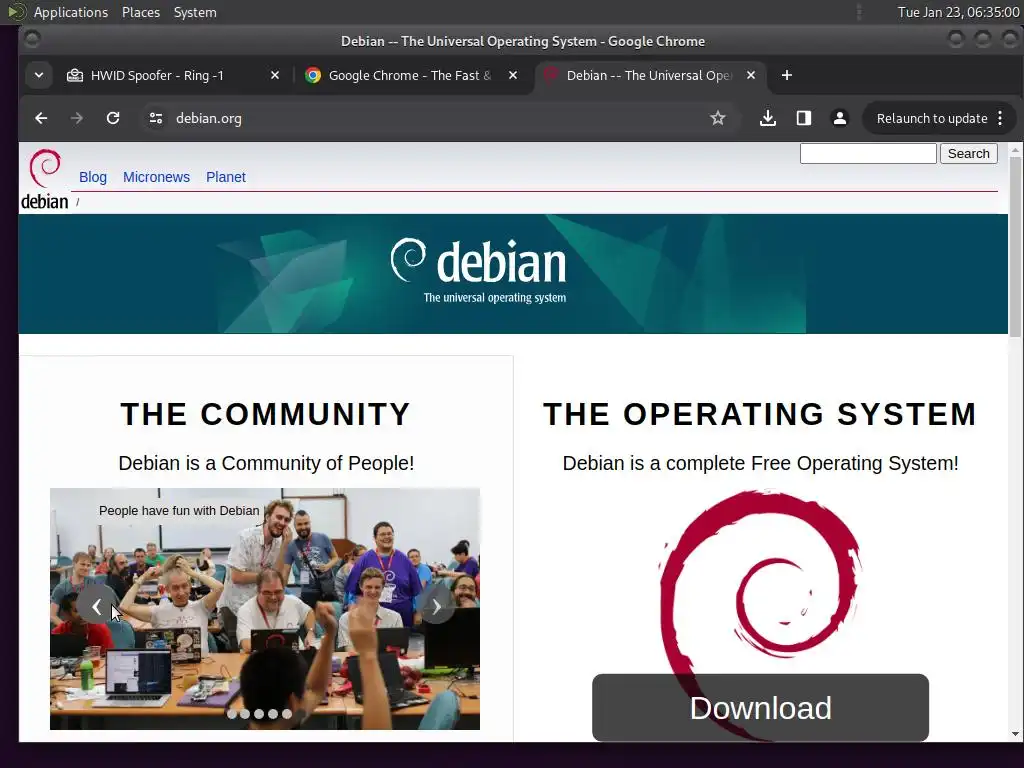Open the Blog link
The image size is (1024, 768).
pos(93,177)
